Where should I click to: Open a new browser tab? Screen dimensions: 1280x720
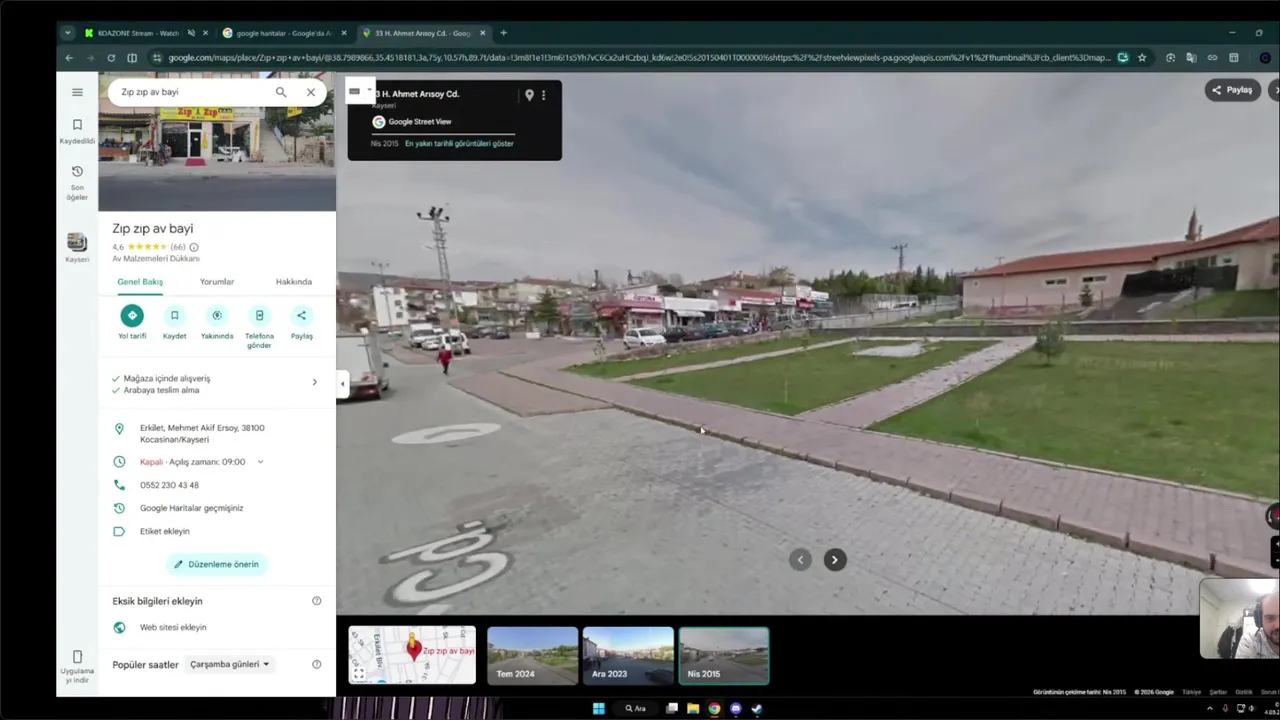503,33
